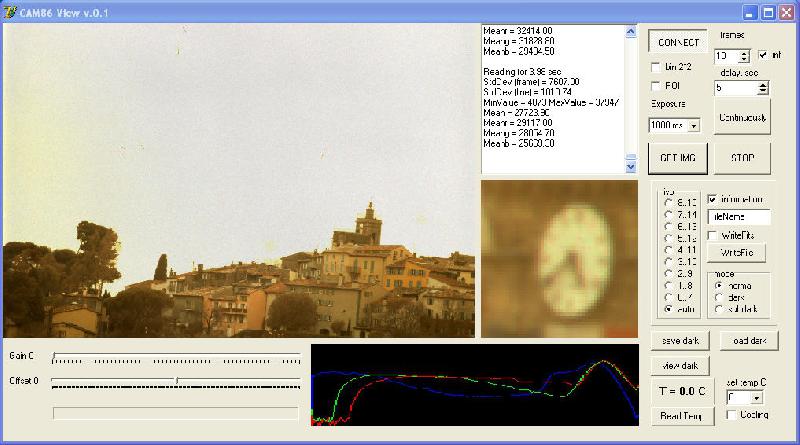Viewport: 800px width, 445px height.
Task: Click the log scrollbar up arrow
Action: tap(631, 32)
